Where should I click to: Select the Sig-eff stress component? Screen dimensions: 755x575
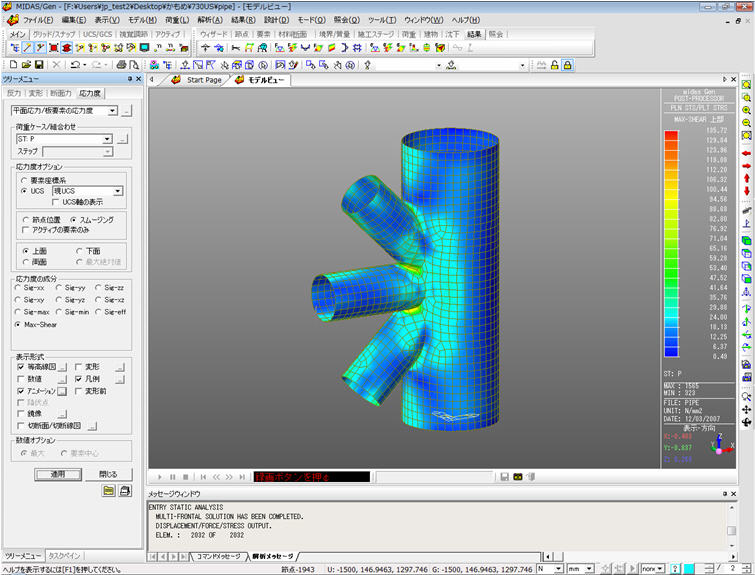[x=98, y=312]
